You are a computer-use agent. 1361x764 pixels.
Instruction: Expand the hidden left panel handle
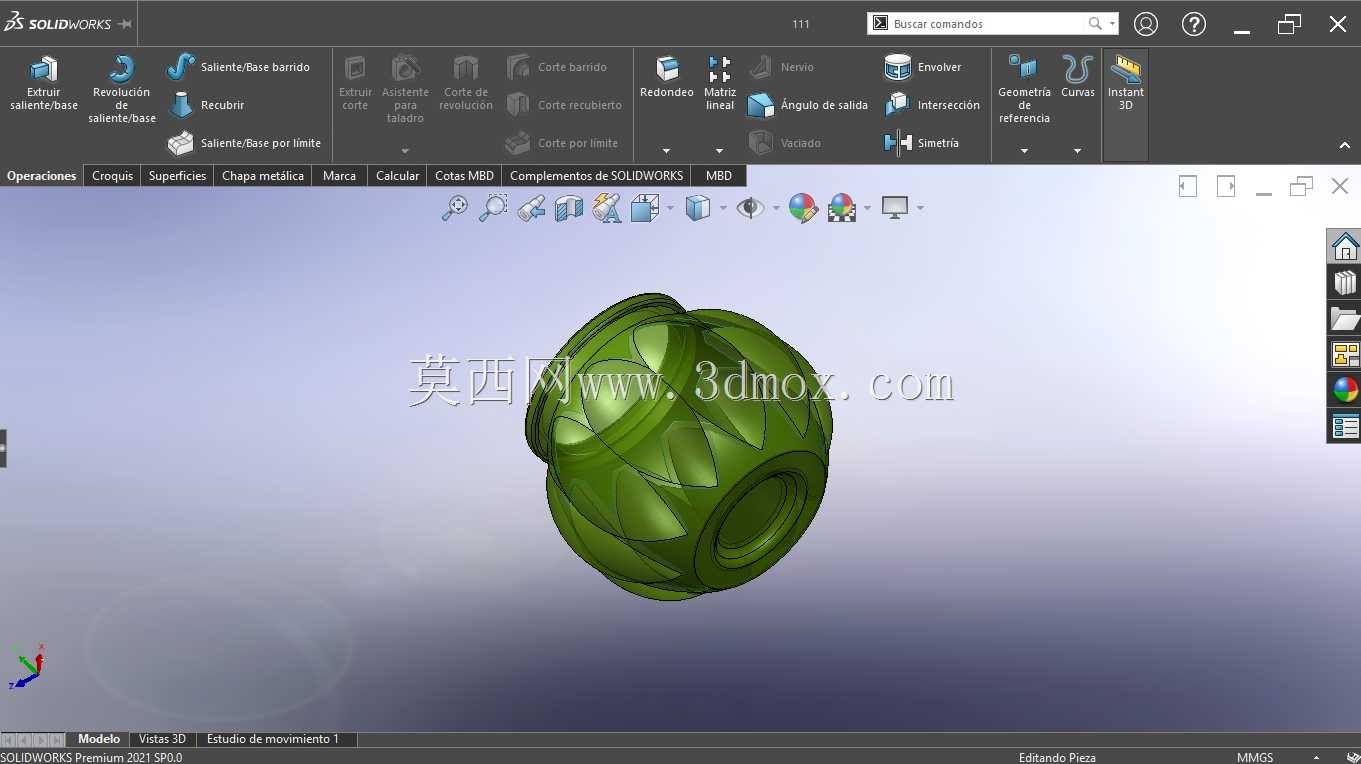click(3, 448)
